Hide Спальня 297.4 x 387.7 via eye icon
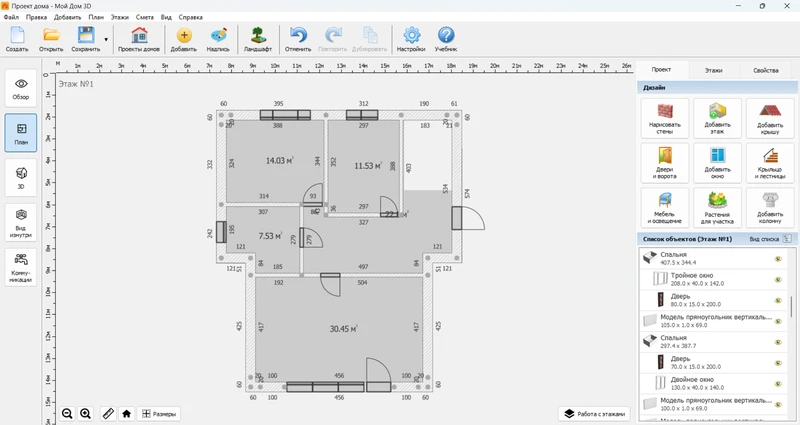Viewport: 800px width, 425px height. pyautogui.click(x=778, y=342)
